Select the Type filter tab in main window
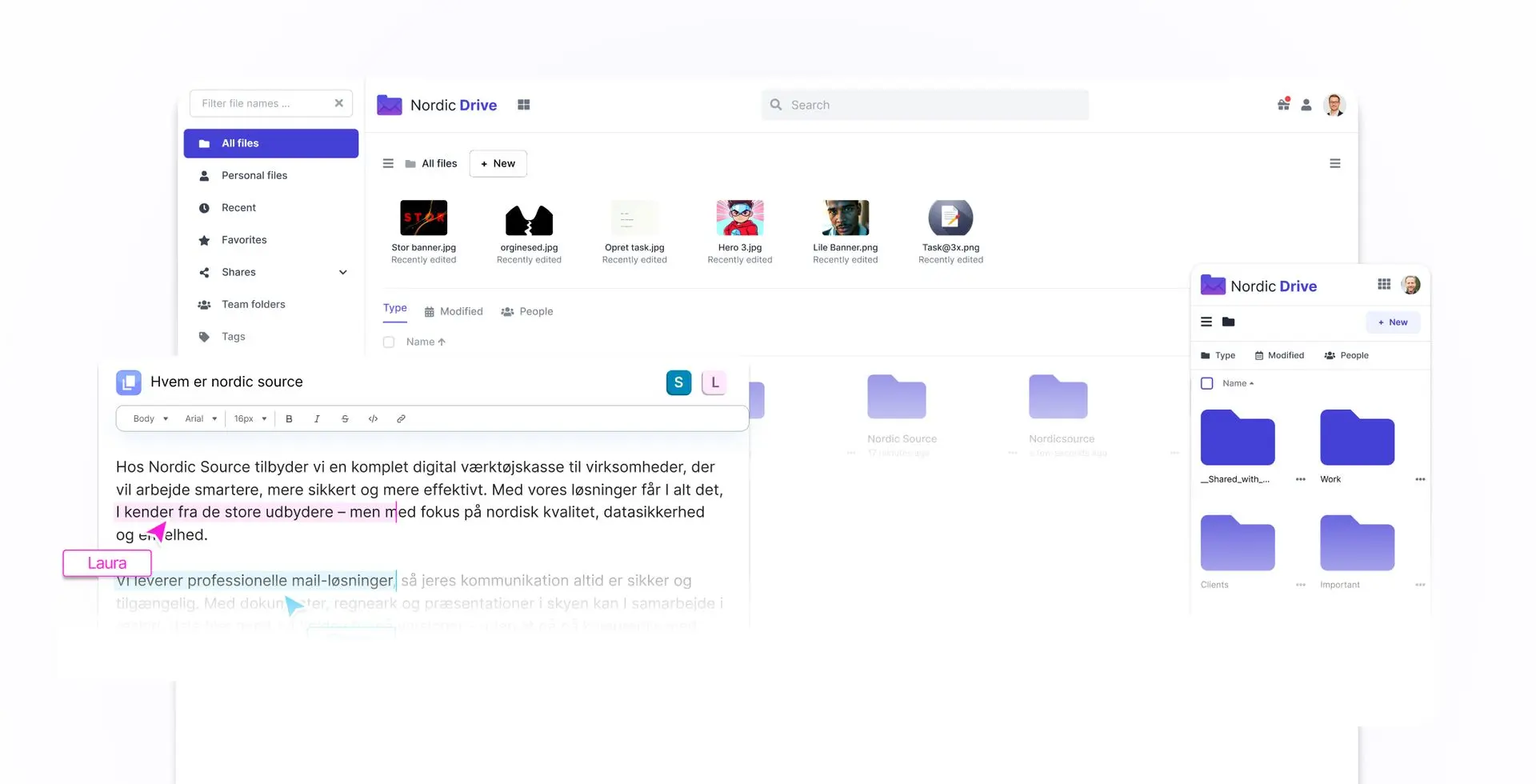 point(395,309)
